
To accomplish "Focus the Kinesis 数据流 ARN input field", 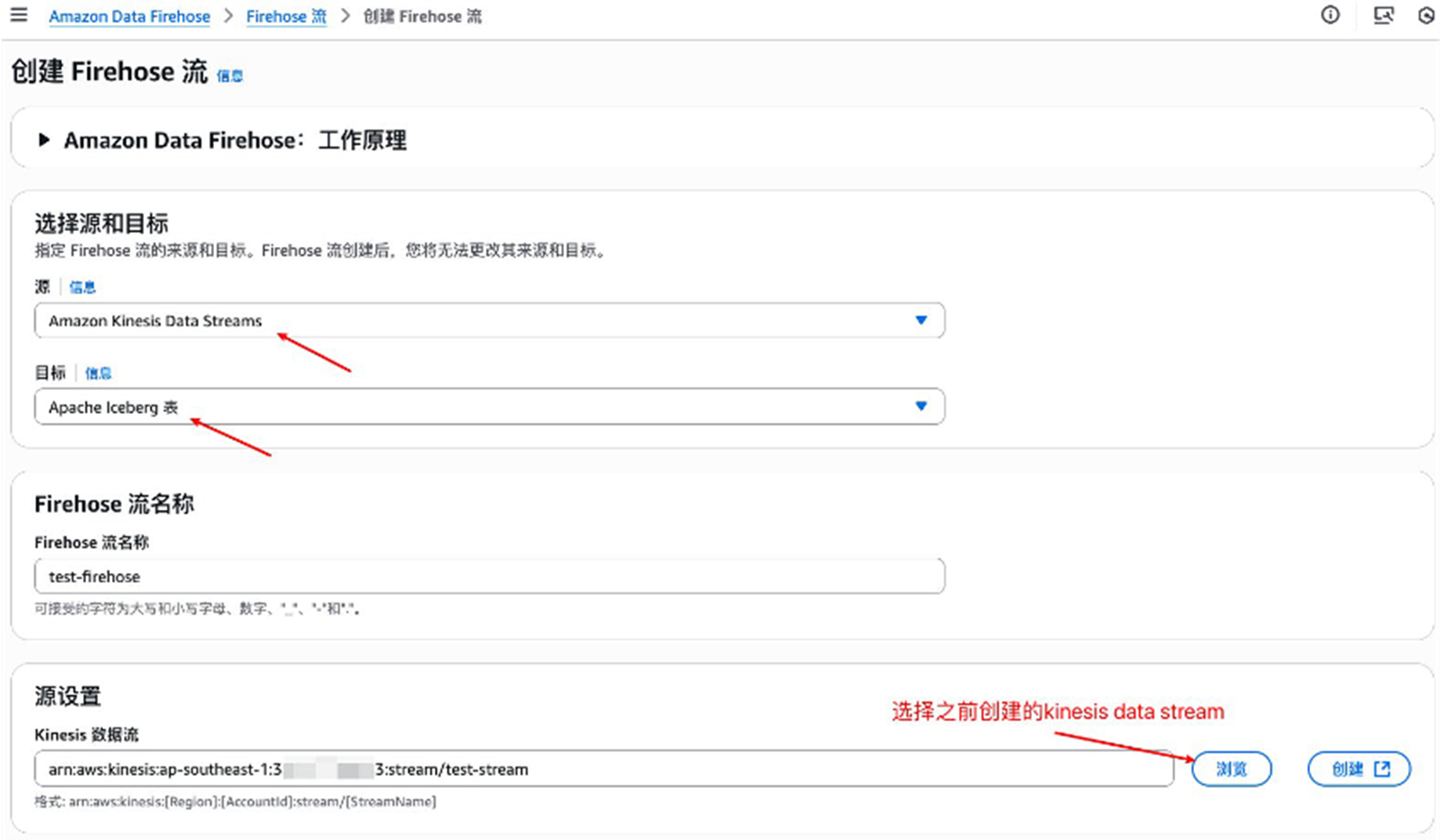I will (603, 769).
